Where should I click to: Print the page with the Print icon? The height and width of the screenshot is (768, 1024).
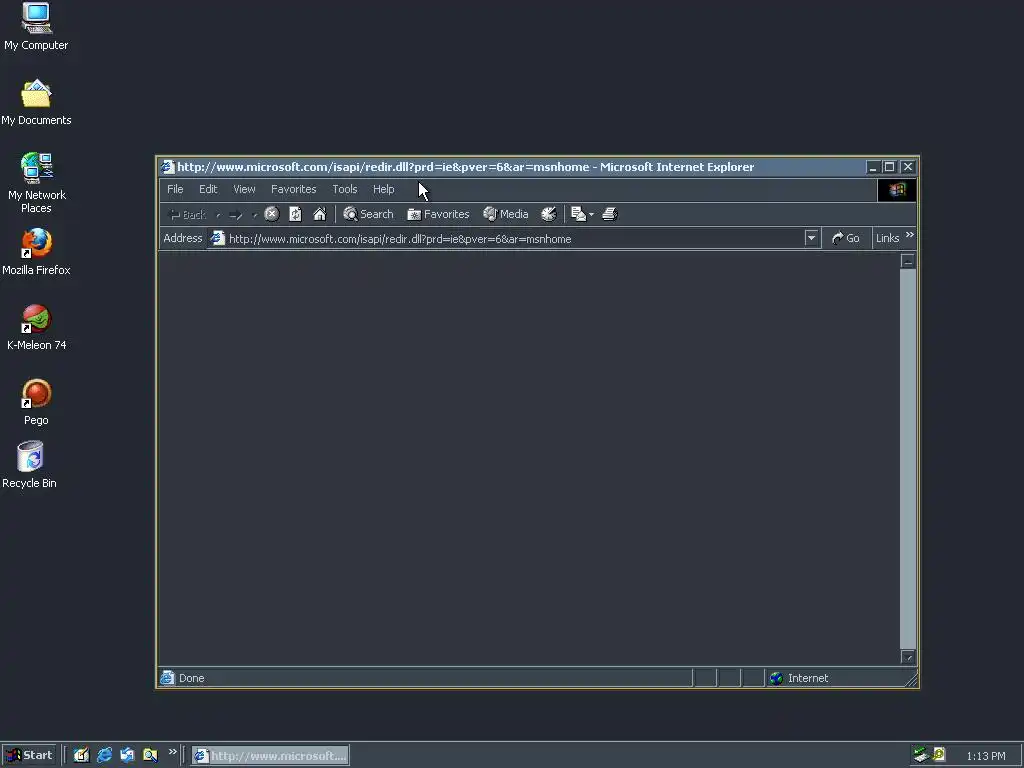[609, 214]
